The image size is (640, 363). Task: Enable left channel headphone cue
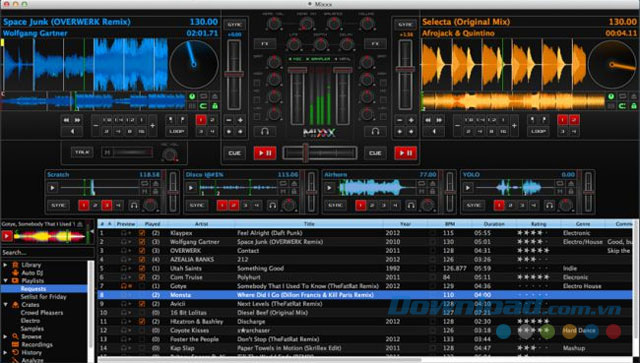(x=265, y=131)
